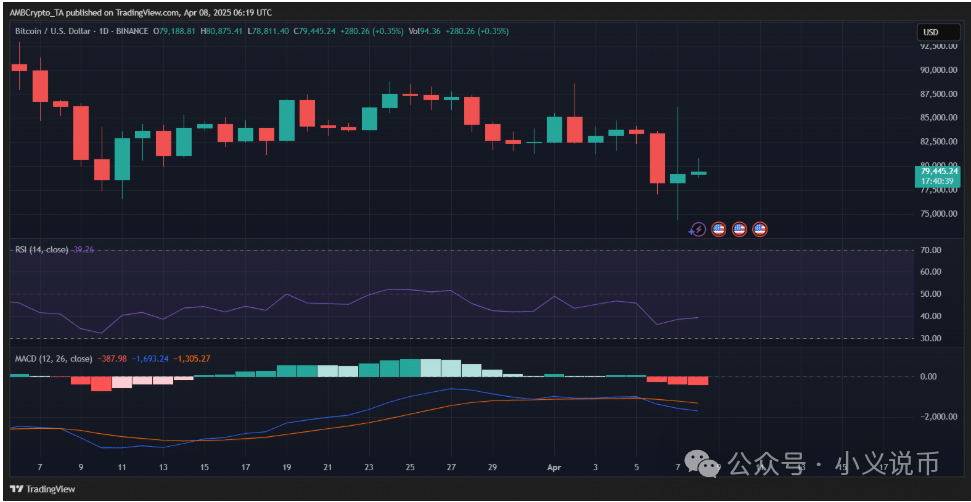971x502 pixels.
Task: Click the Apr label on the date axis
Action: [553, 467]
